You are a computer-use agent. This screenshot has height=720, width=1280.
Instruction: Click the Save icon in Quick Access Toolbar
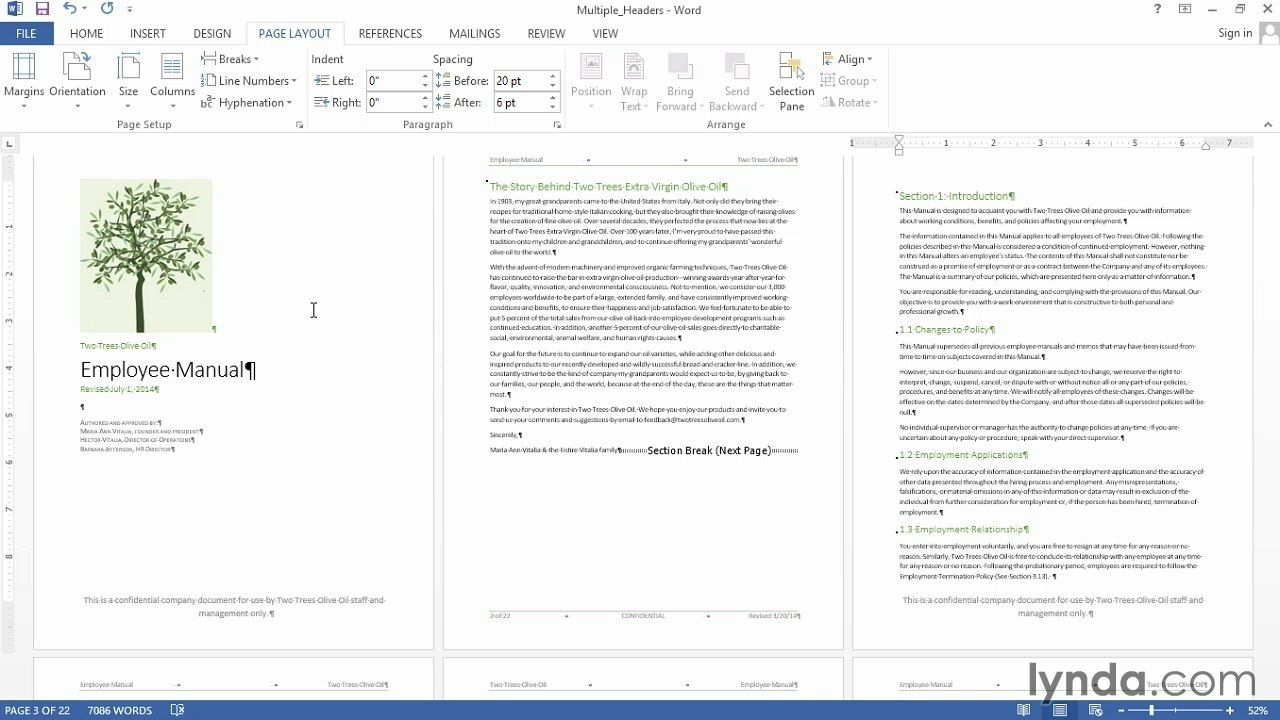coord(42,9)
